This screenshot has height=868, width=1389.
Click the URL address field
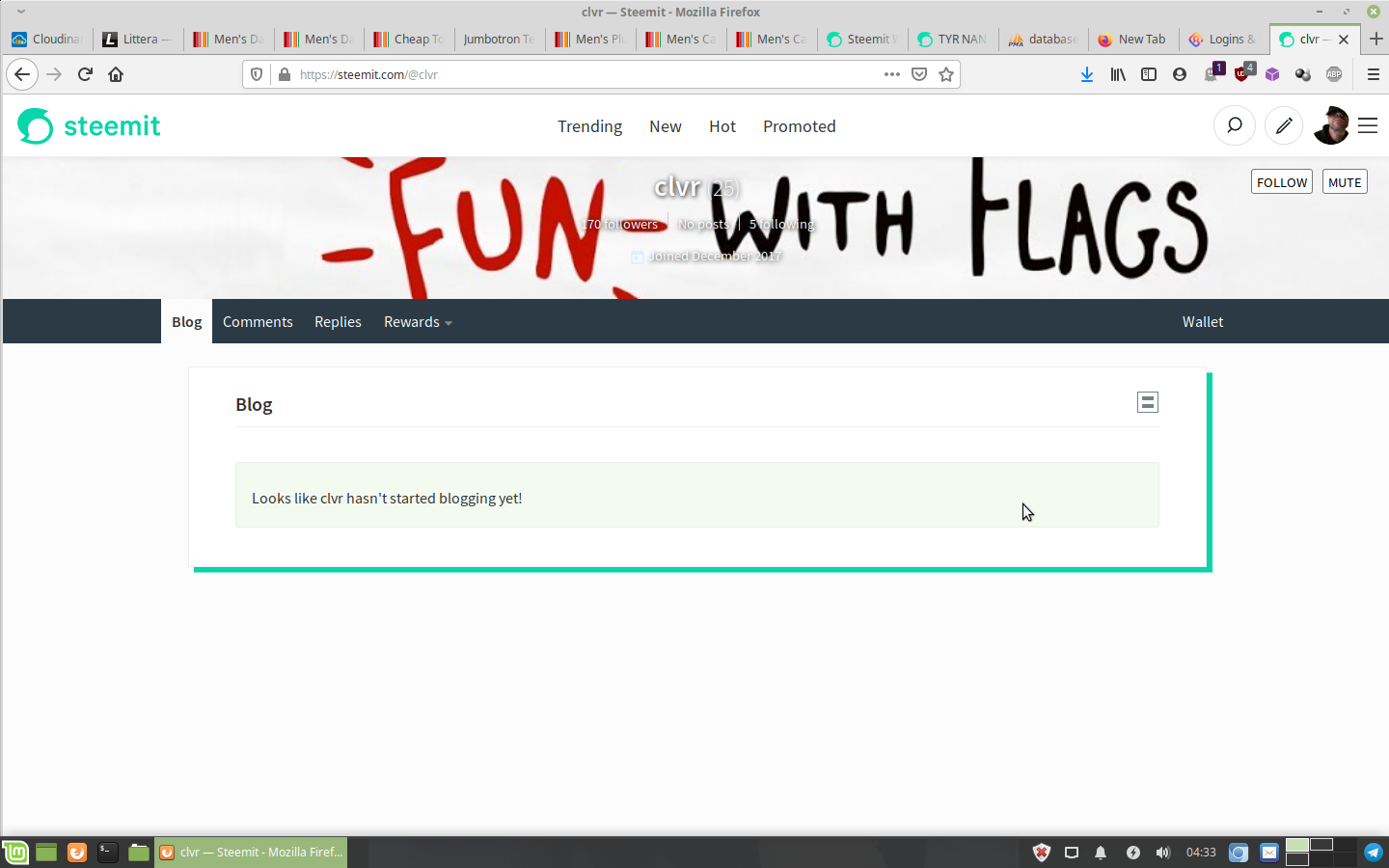pyautogui.click(x=586, y=74)
